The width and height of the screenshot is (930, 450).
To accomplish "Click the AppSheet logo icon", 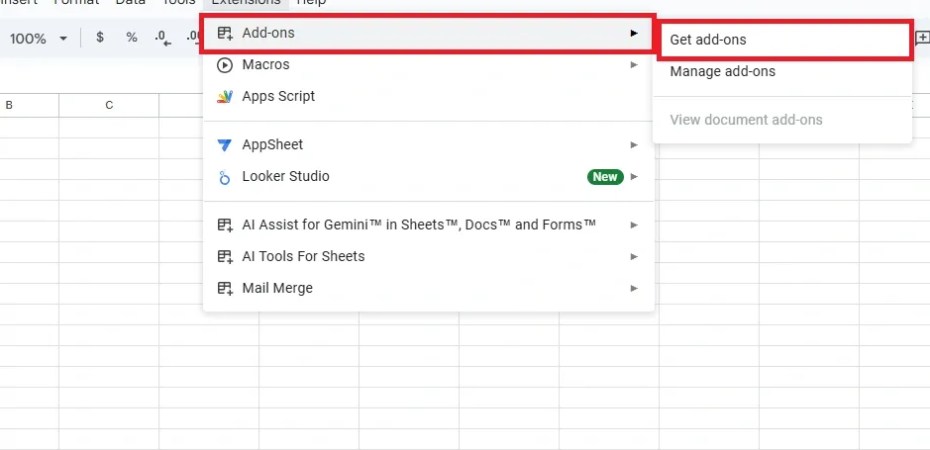I will tap(224, 145).
